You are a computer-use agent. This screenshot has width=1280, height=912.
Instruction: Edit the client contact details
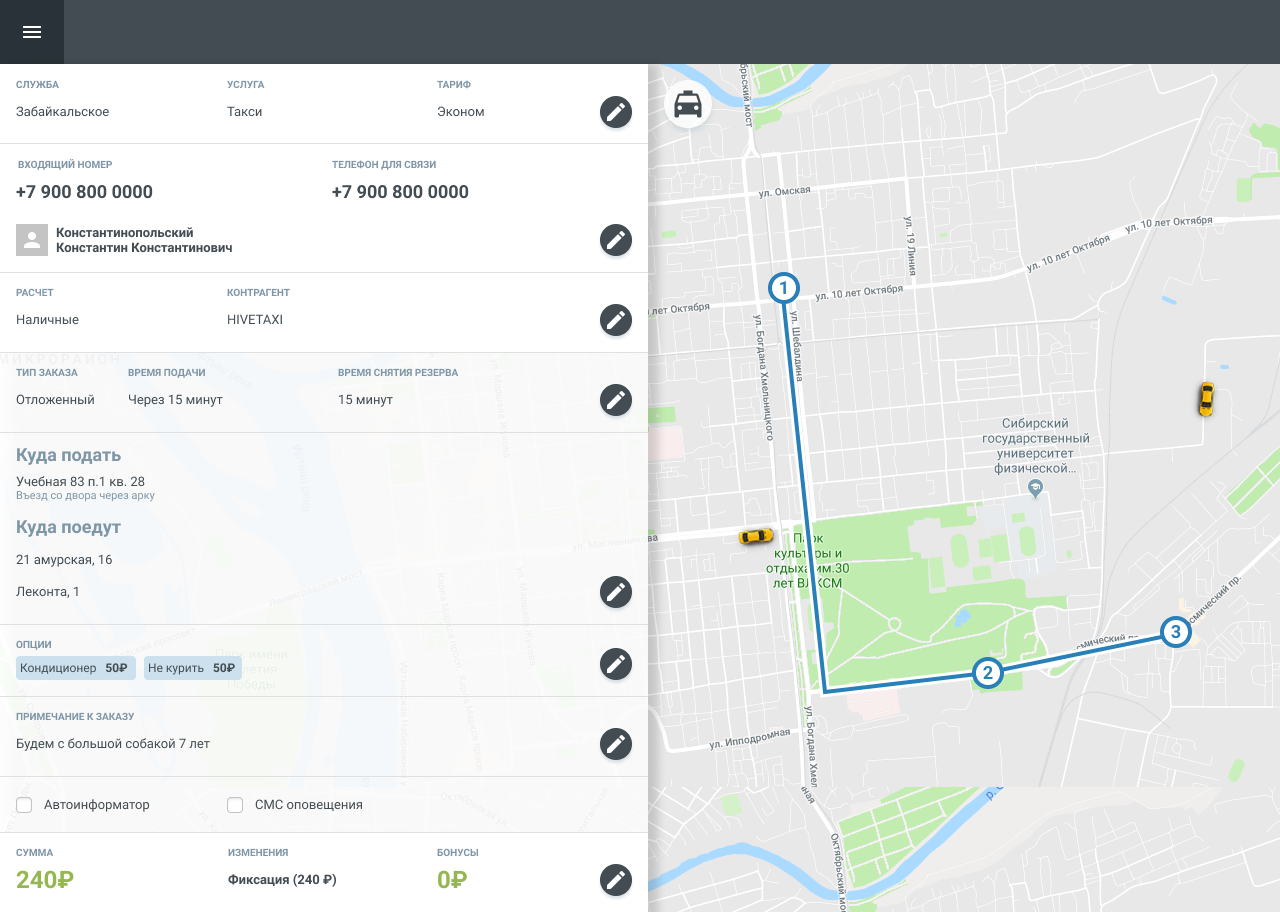(x=616, y=240)
